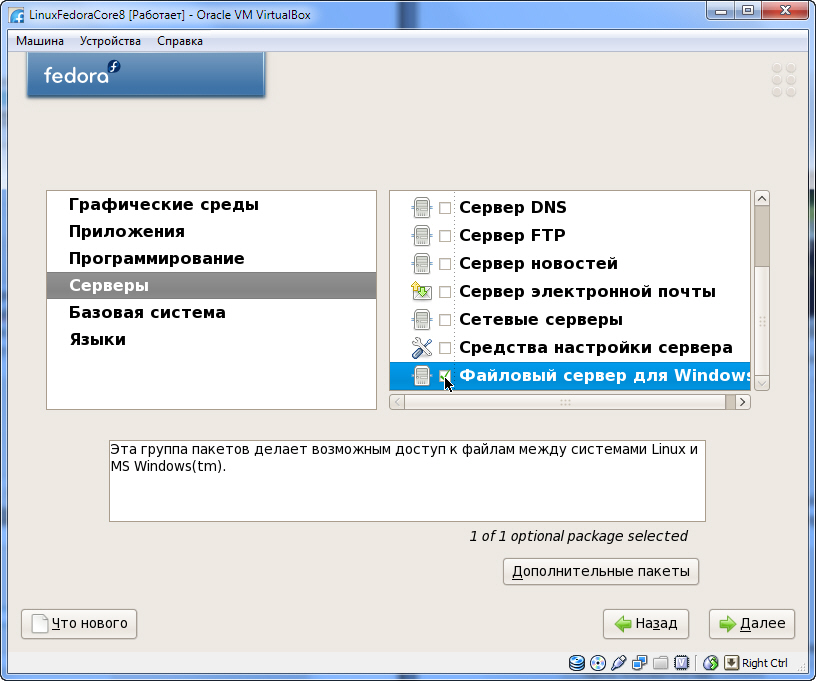816x681 pixels.
Task: Click the server icon beside Сервер новостей
Action: (422, 264)
